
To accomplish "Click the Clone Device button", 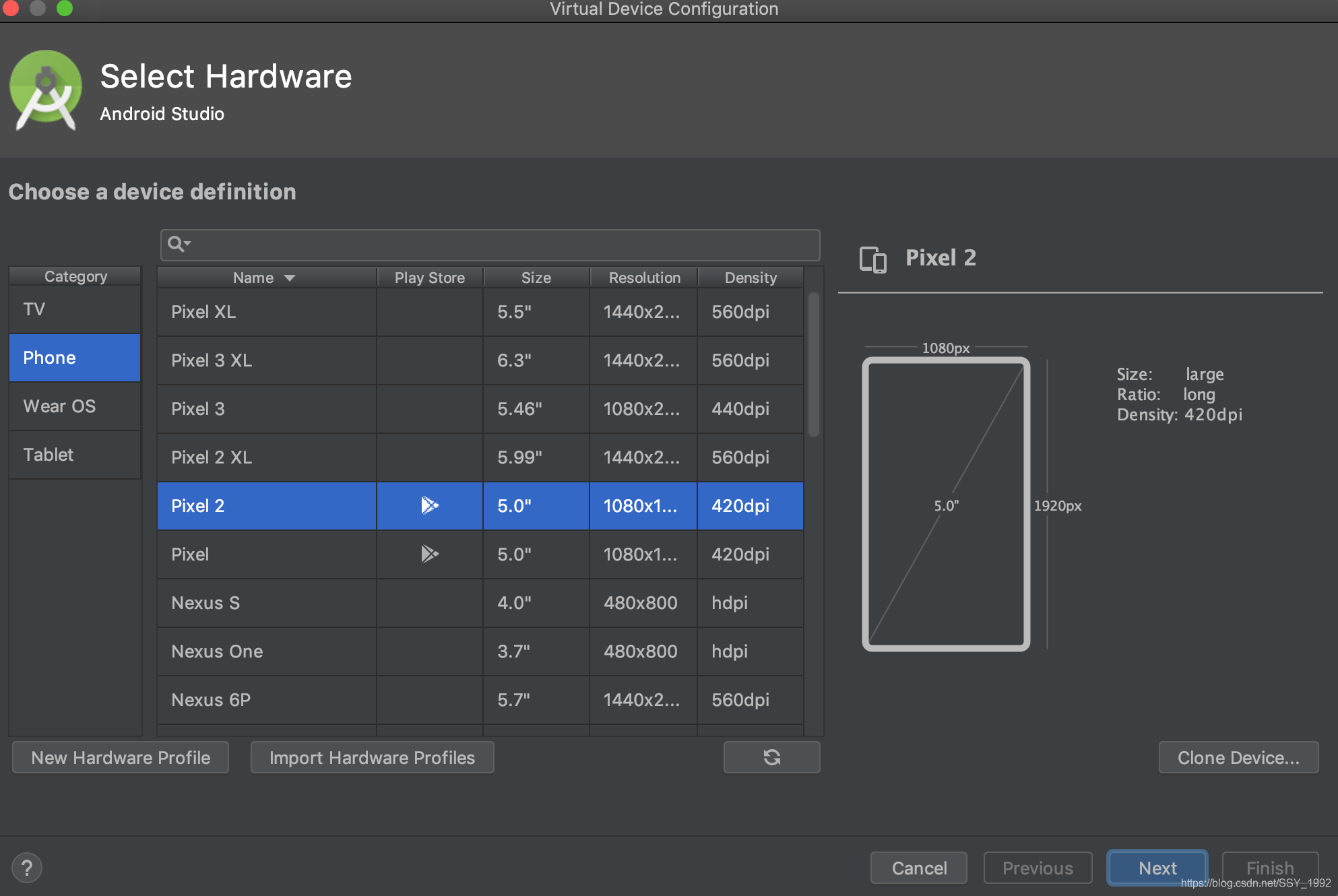I will tap(1238, 757).
